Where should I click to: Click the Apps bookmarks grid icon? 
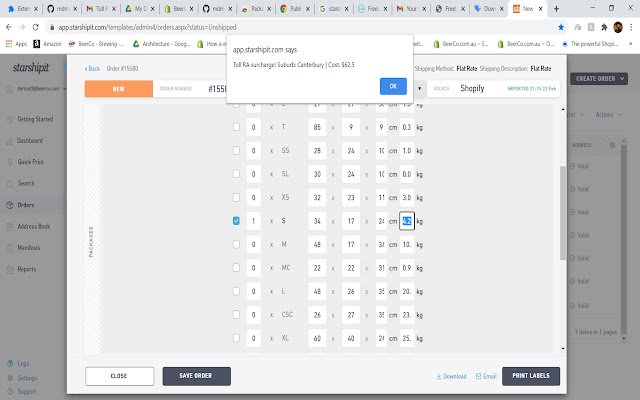[x=9, y=44]
